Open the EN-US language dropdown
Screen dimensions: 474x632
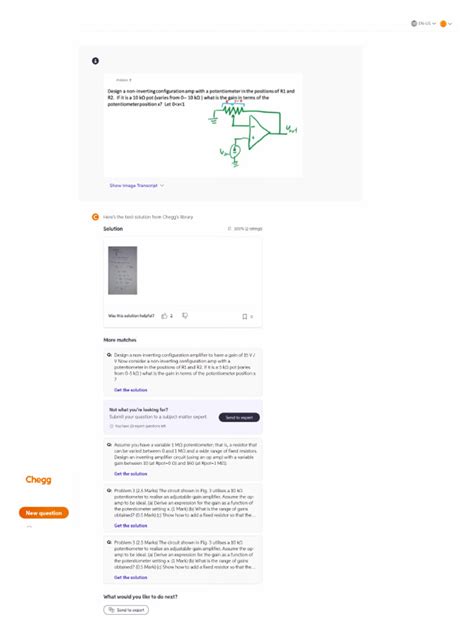[x=423, y=23]
